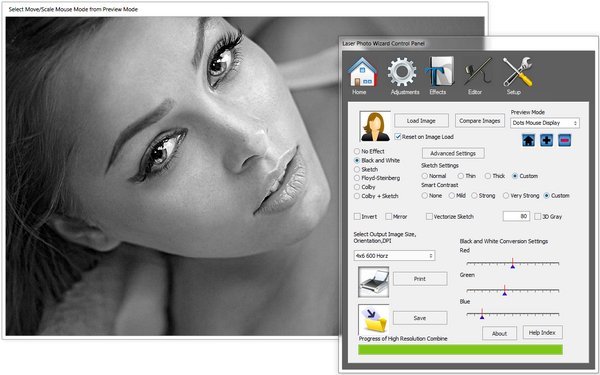This screenshot has width=600, height=375.
Task: Open the Setup tools icon
Action: point(517,72)
